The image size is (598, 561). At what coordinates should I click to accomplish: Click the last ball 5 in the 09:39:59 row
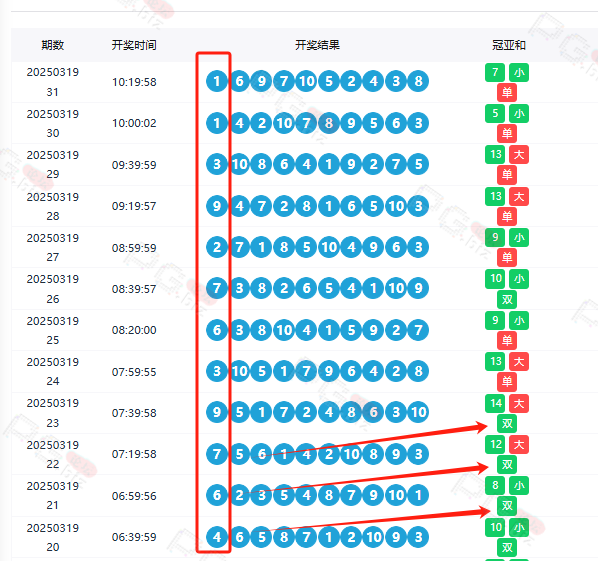tap(418, 164)
